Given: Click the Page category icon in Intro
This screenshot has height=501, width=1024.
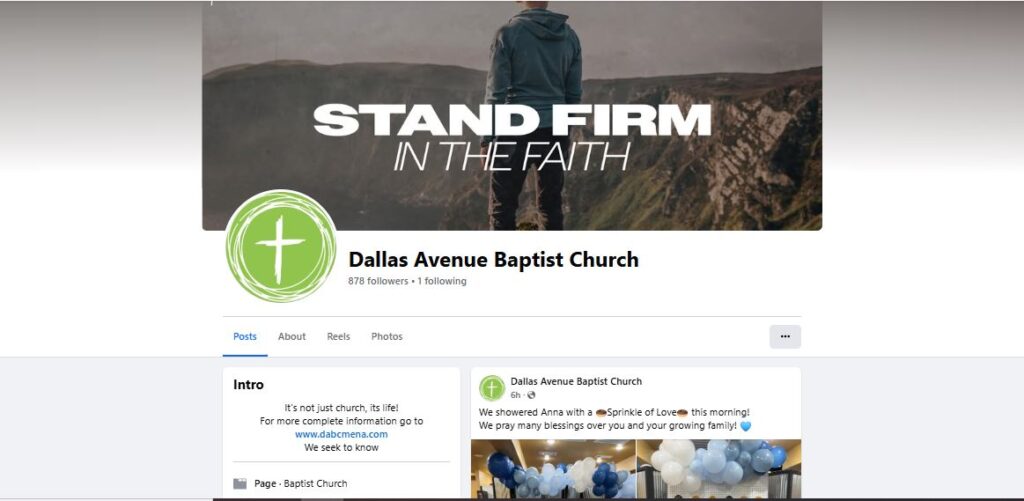Looking at the screenshot, I should 240,484.
